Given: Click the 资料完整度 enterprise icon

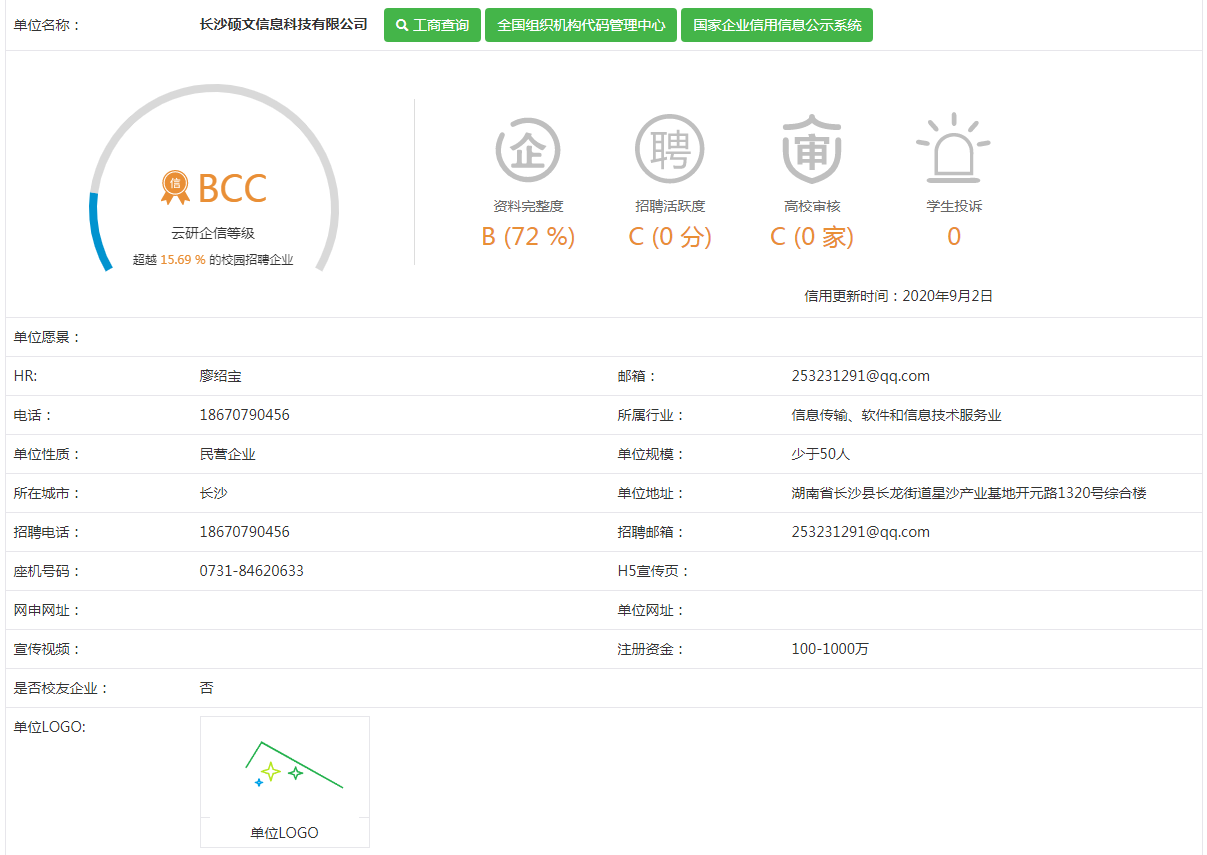Looking at the screenshot, I should 528,150.
